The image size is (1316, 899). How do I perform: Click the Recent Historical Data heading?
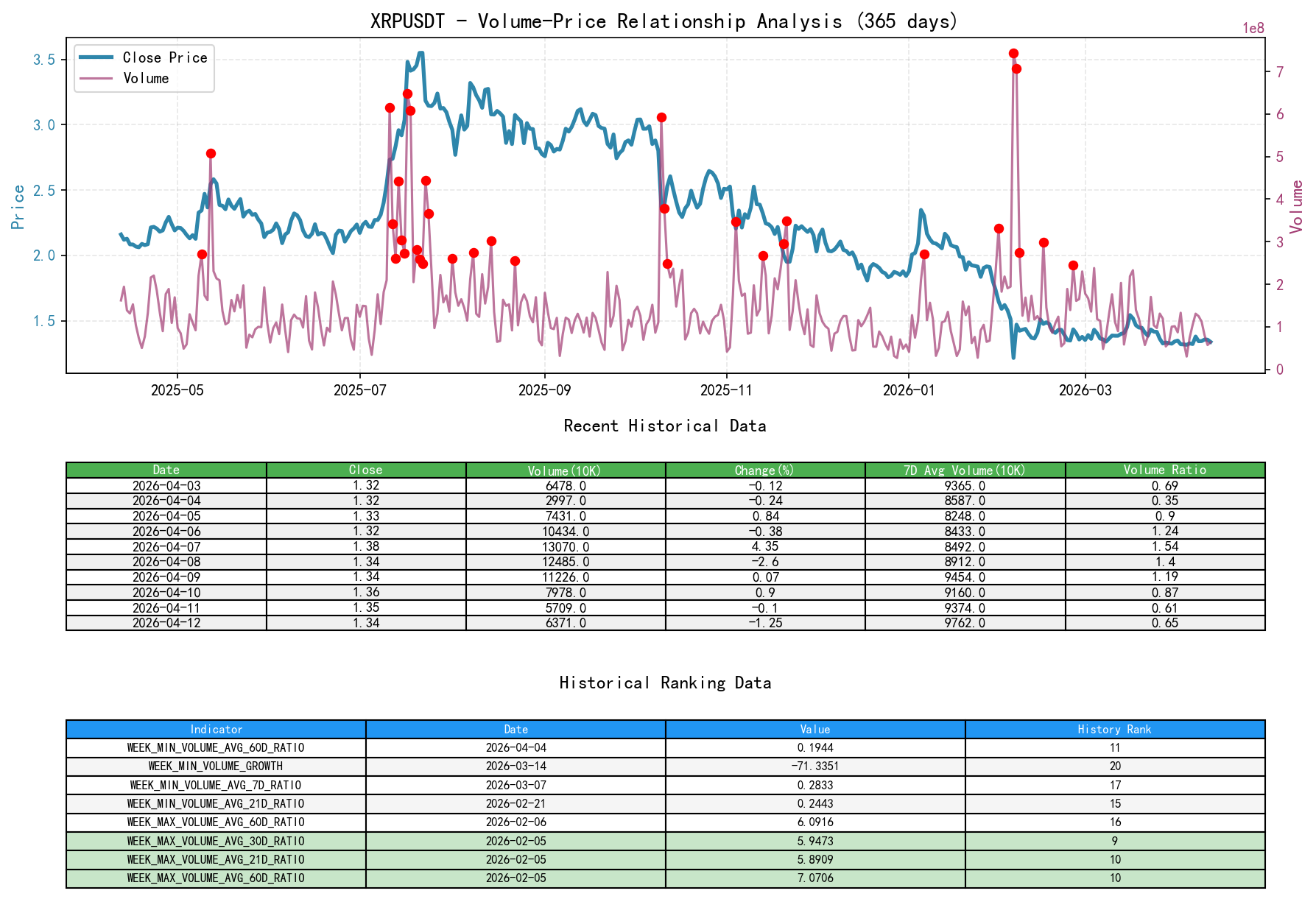665,426
